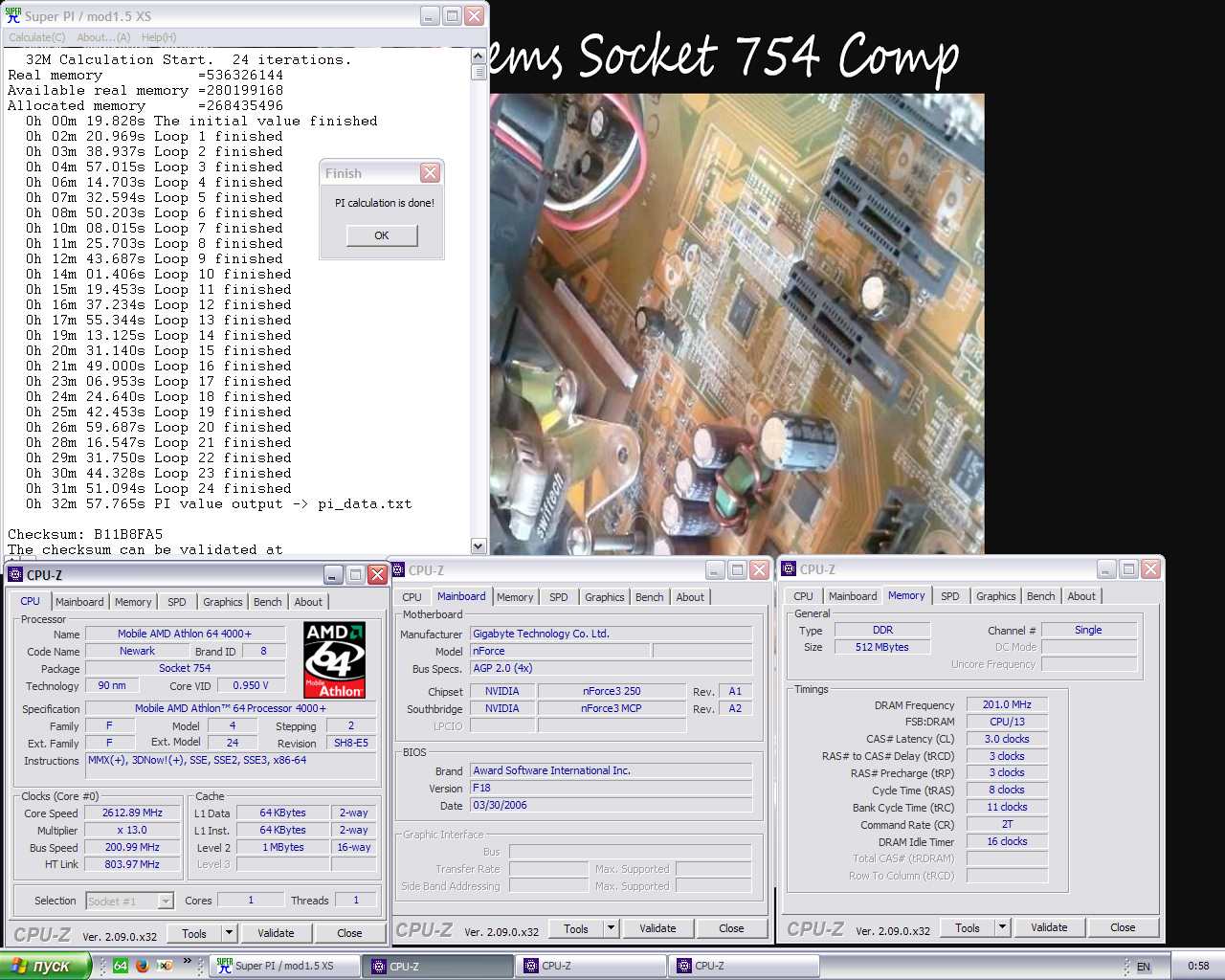
Task: Open the About...(A) menu in Super PI
Action: point(103,37)
